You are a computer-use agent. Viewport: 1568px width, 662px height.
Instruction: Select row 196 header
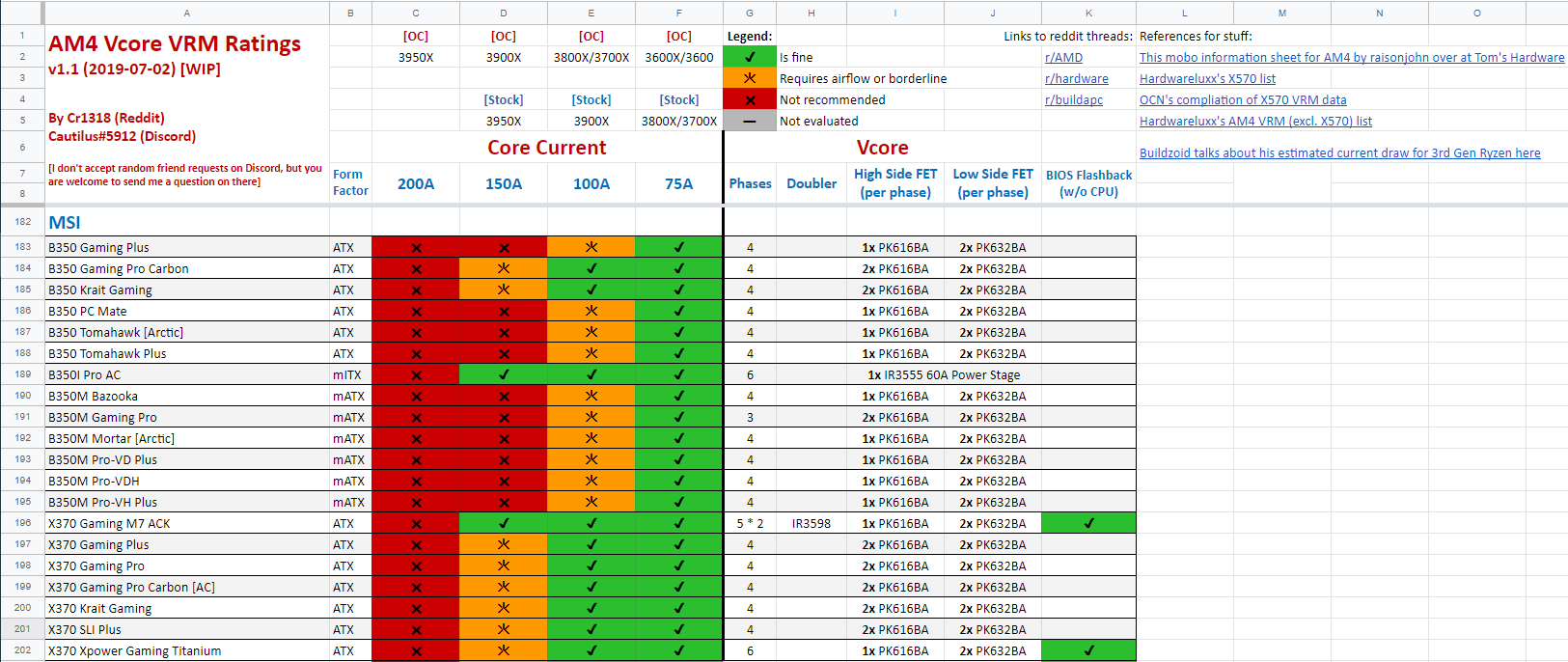pyautogui.click(x=22, y=523)
